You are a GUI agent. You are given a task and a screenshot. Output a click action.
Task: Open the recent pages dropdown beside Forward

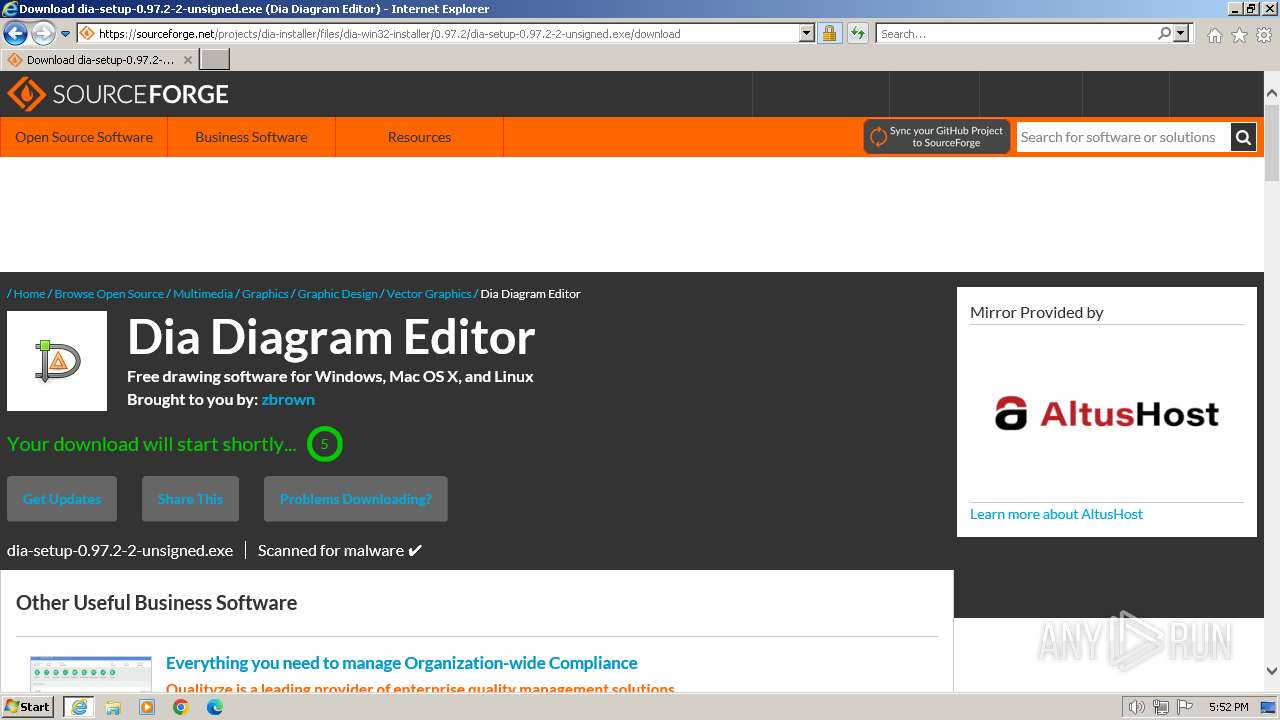tap(65, 33)
